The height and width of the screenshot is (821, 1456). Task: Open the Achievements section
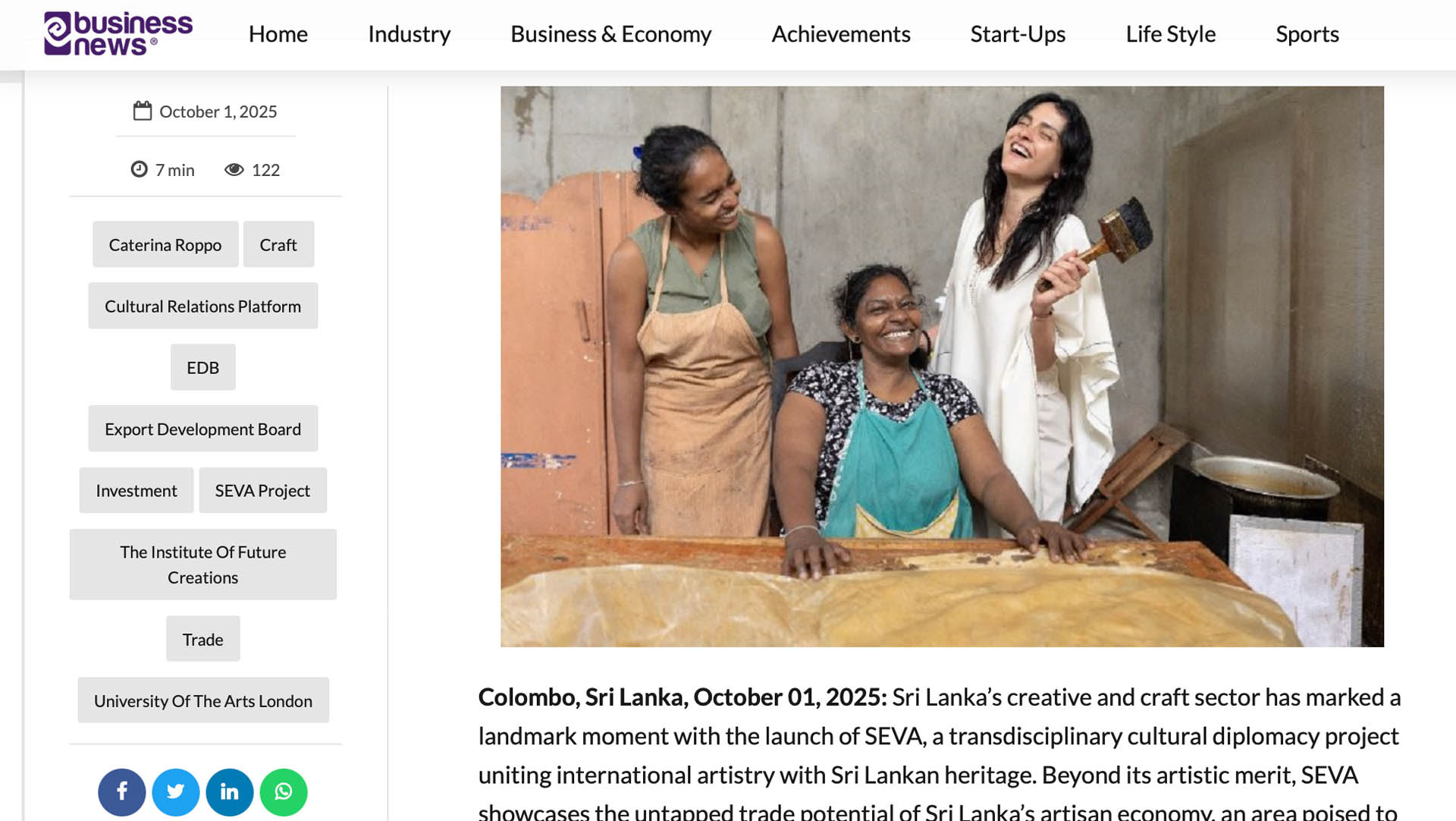[840, 34]
